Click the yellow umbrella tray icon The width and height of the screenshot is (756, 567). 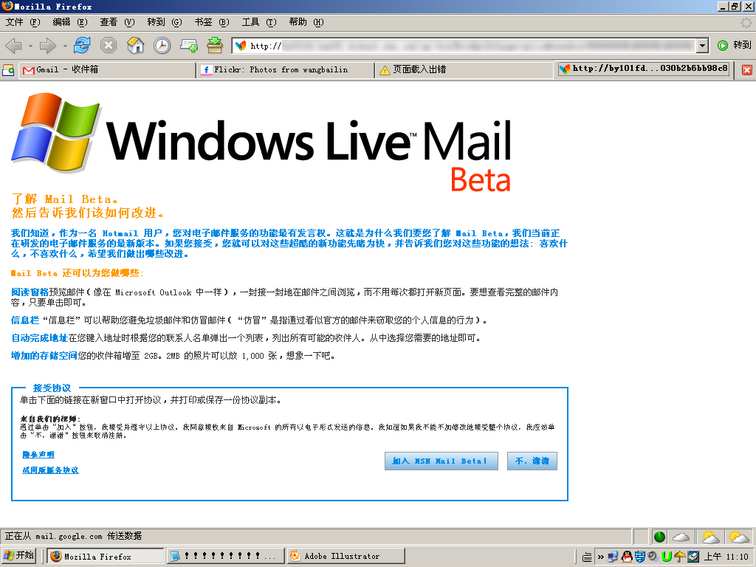[680, 557]
